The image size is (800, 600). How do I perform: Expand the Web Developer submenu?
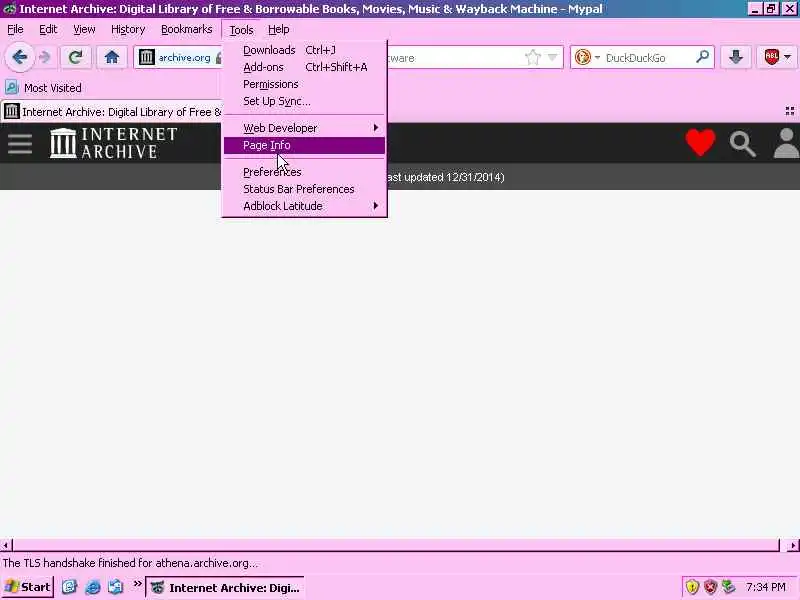click(x=305, y=128)
